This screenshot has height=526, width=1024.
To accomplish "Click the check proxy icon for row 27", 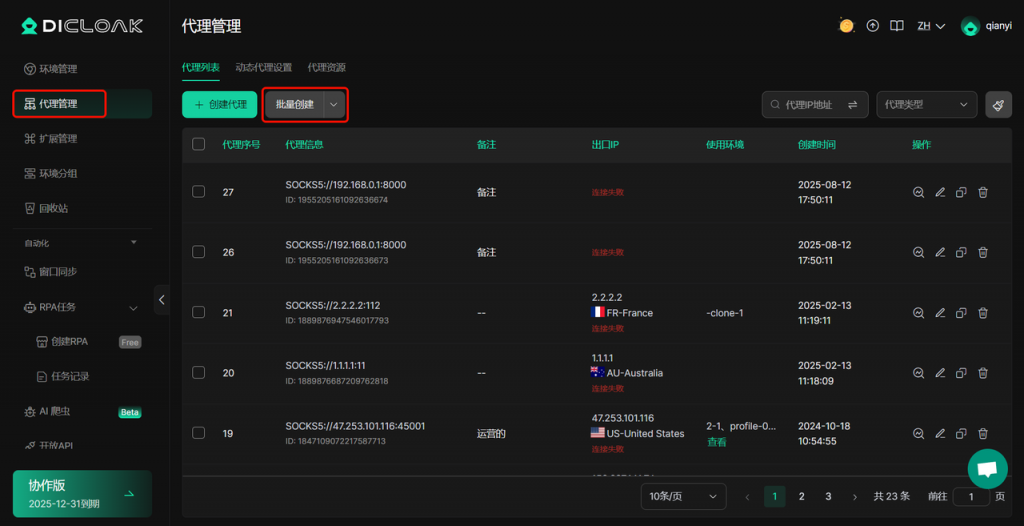I will 919,192.
